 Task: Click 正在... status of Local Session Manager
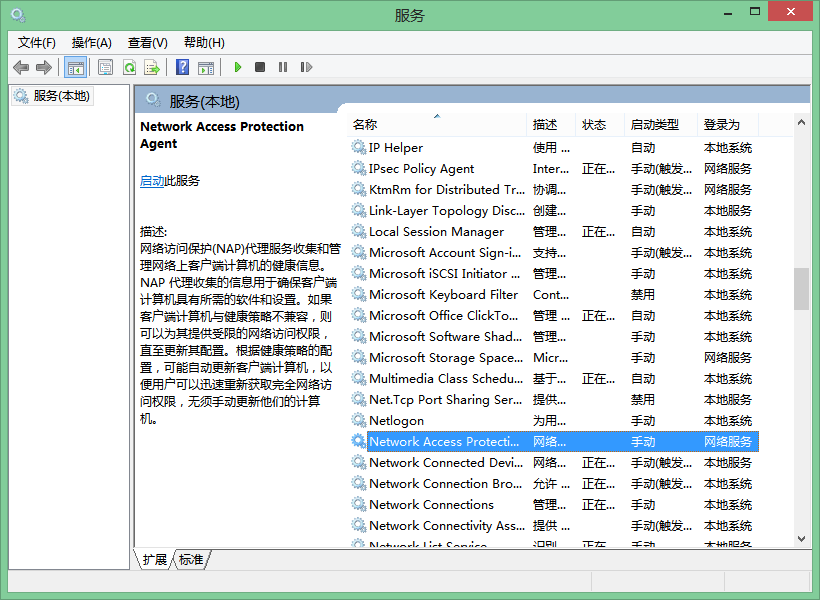[x=598, y=232]
